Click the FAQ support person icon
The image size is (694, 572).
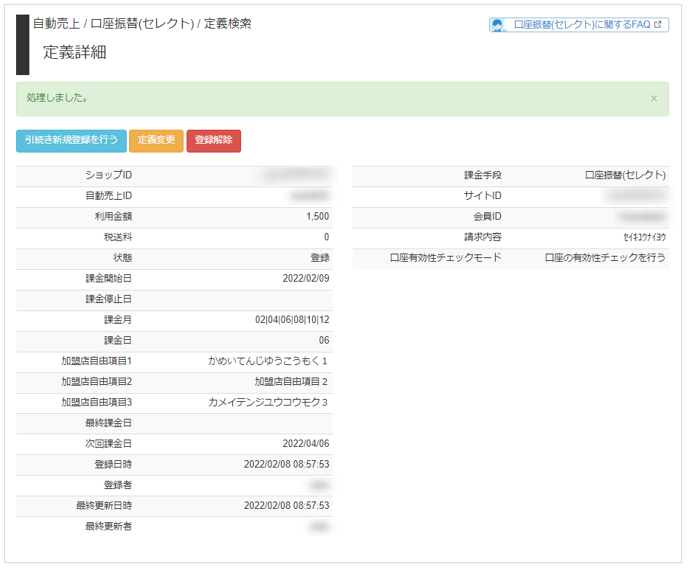[x=498, y=25]
